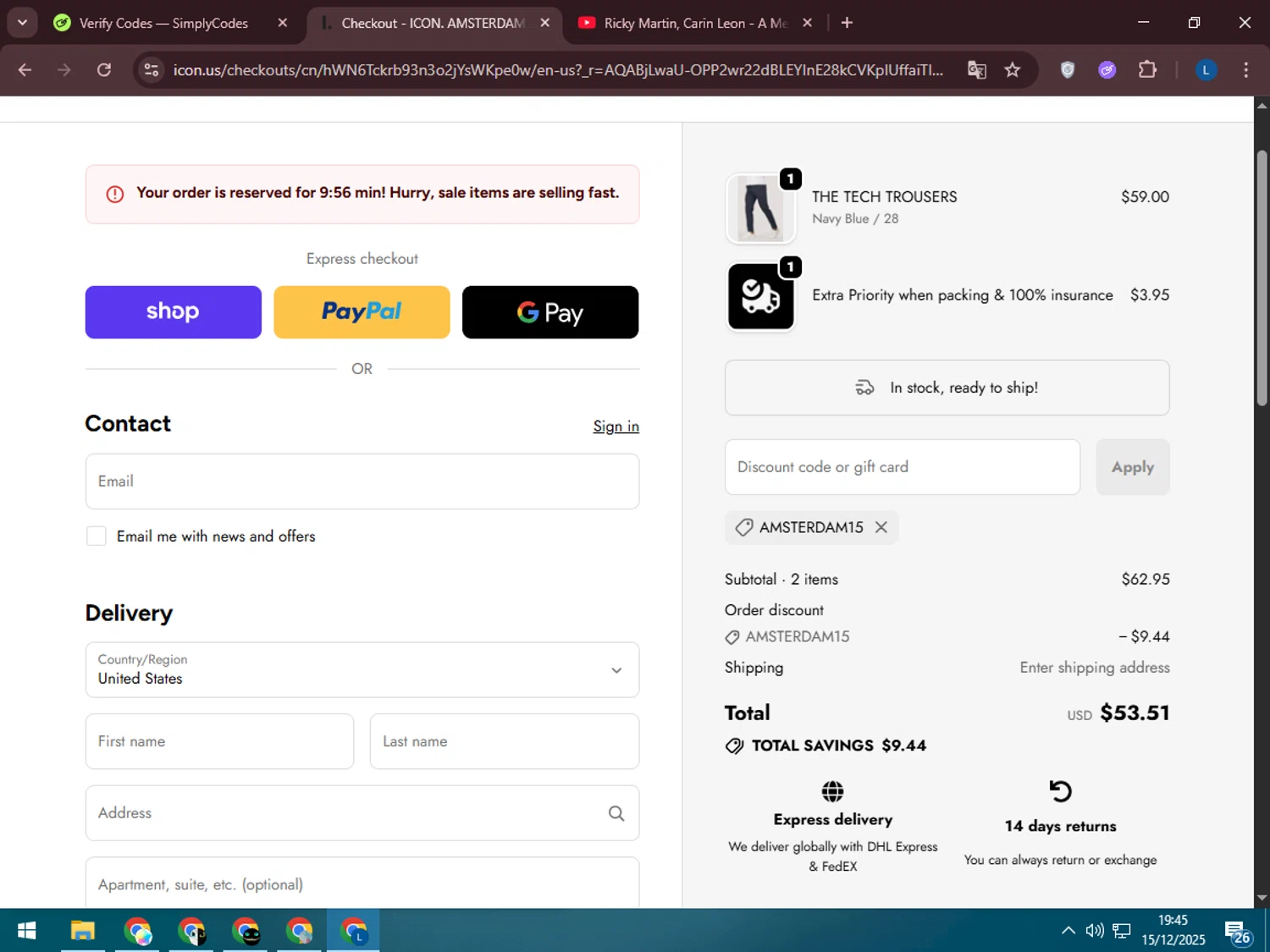
Task: Pay with Shop Pay express button
Action: pyautogui.click(x=174, y=312)
